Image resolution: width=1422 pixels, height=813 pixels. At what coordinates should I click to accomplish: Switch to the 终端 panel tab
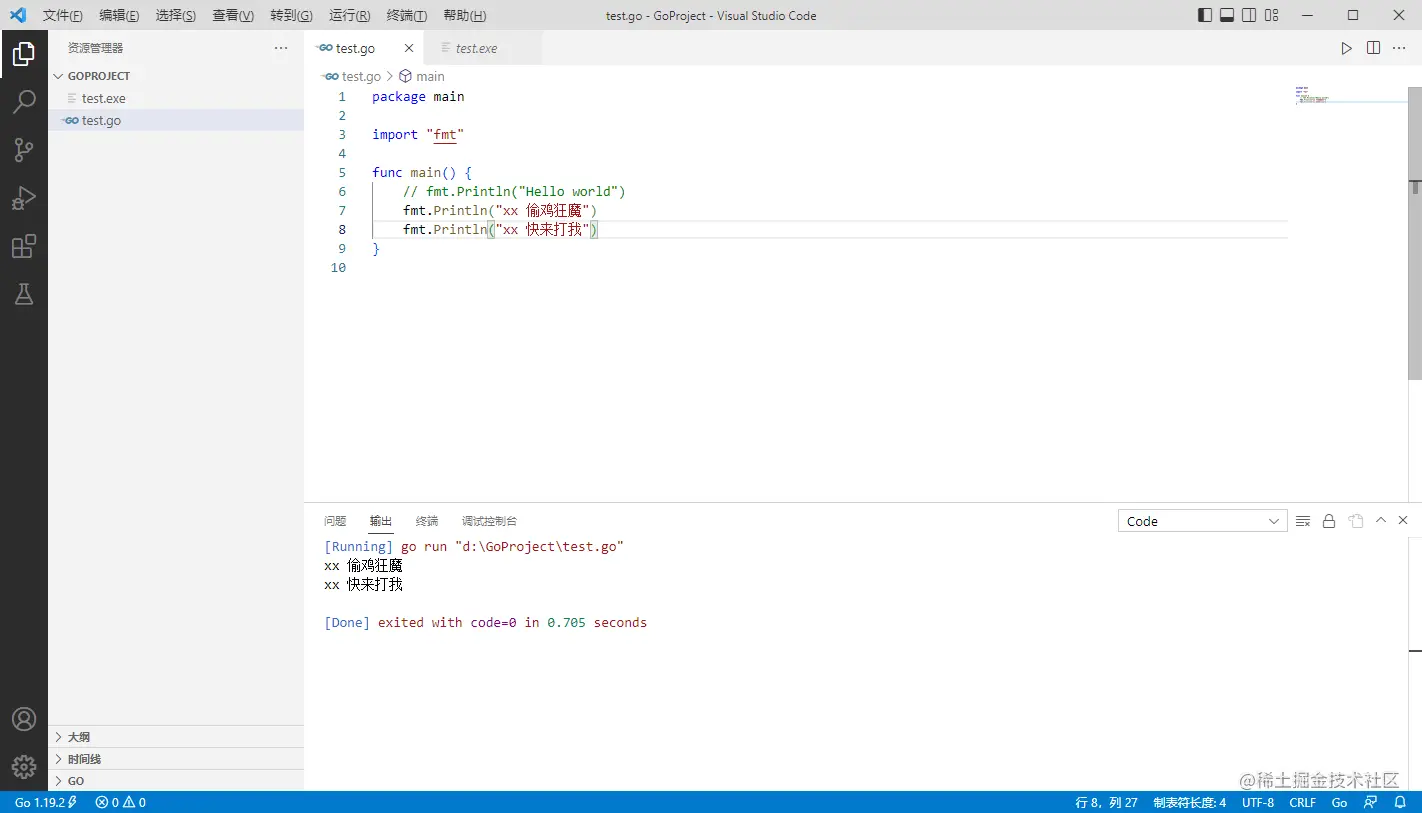[x=427, y=521]
